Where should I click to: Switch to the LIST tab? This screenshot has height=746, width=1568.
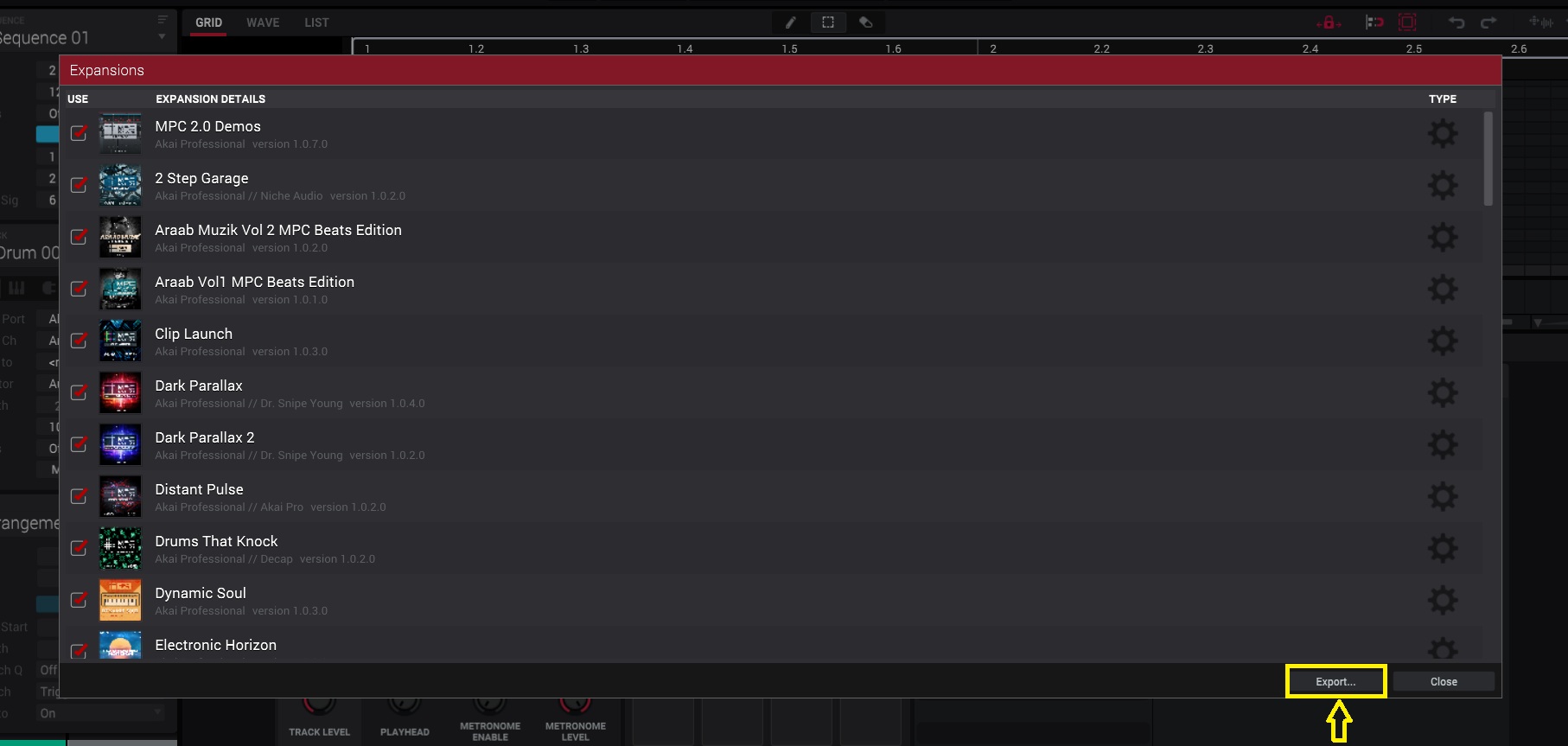(316, 22)
